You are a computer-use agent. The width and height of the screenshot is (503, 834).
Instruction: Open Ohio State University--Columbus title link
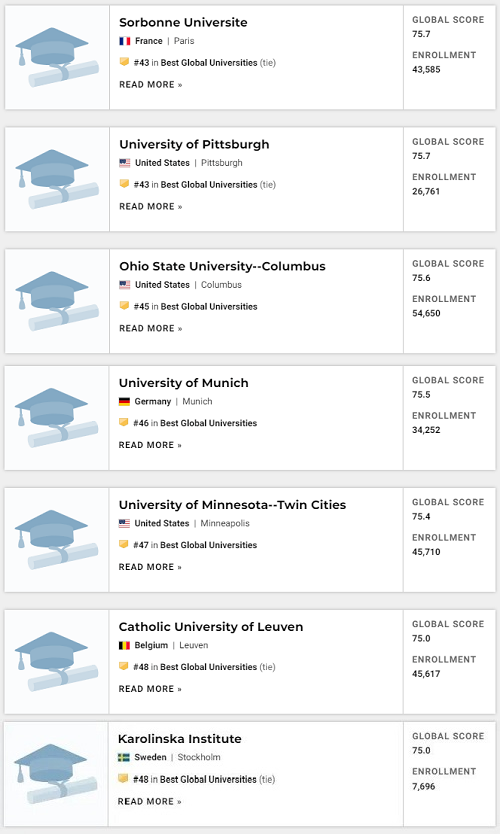pyautogui.click(x=222, y=266)
